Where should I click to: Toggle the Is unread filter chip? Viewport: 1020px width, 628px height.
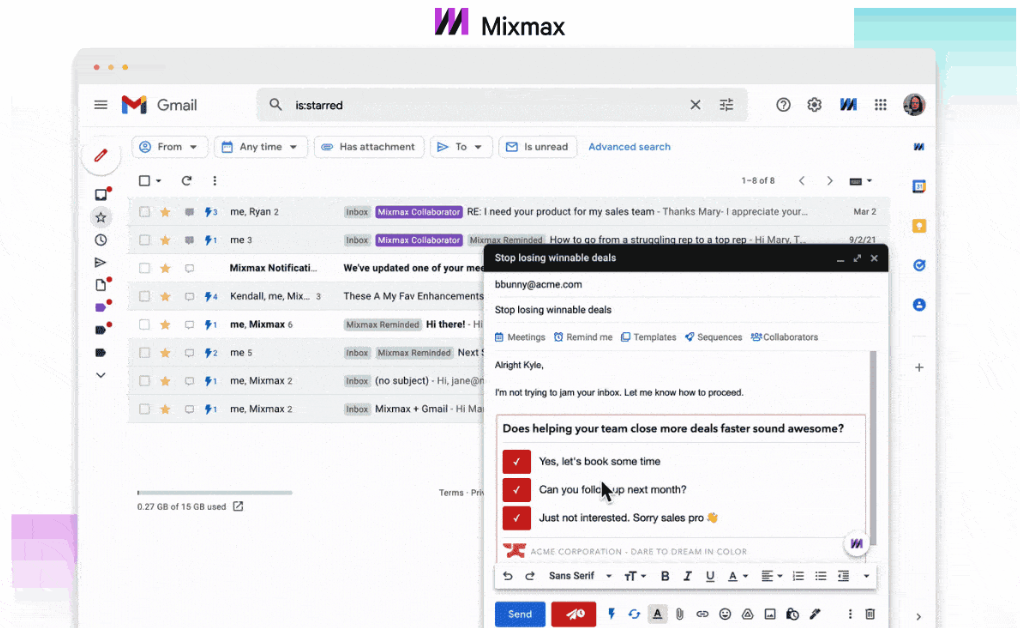tap(537, 147)
